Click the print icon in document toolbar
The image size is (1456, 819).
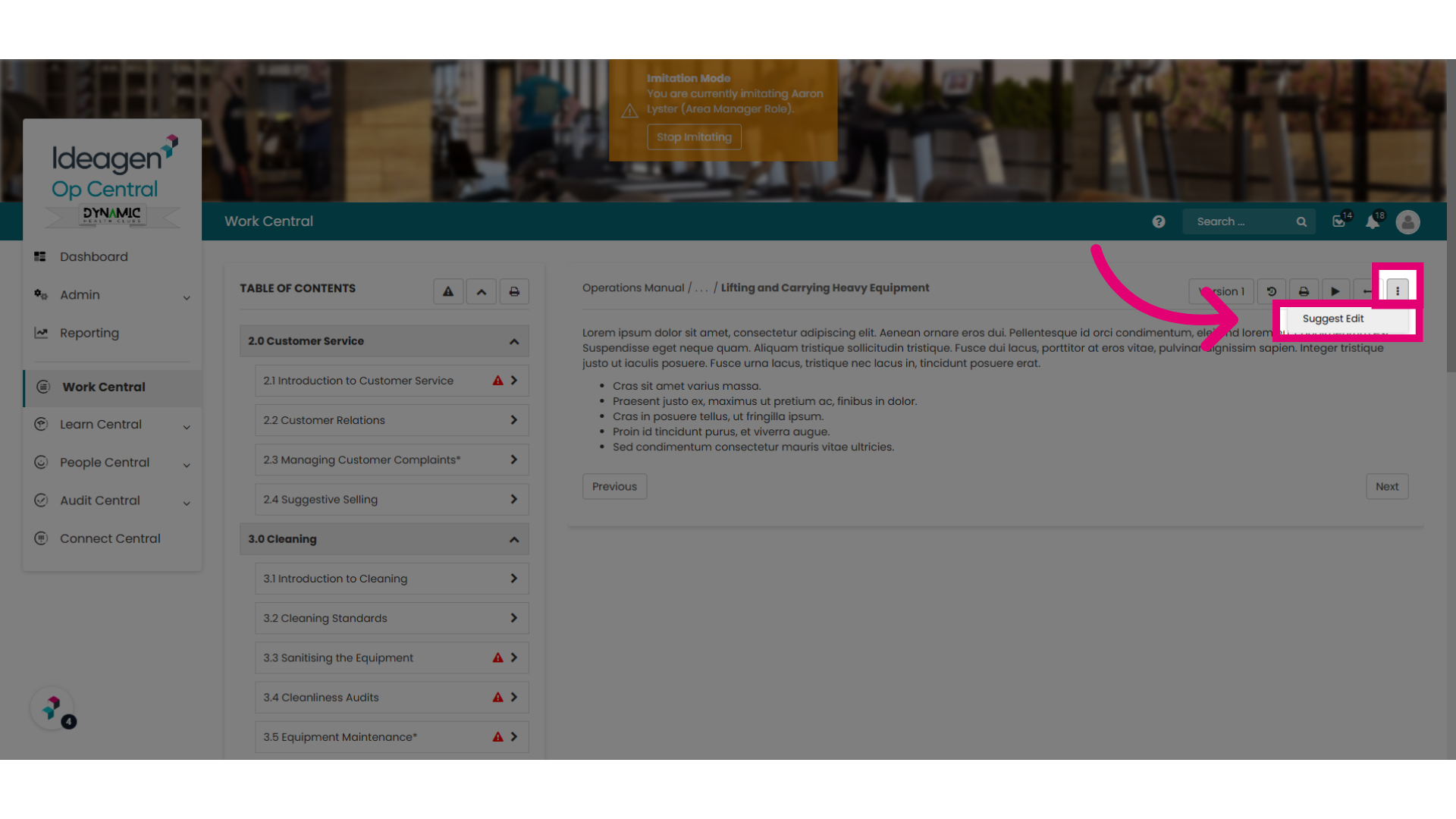(x=1304, y=291)
